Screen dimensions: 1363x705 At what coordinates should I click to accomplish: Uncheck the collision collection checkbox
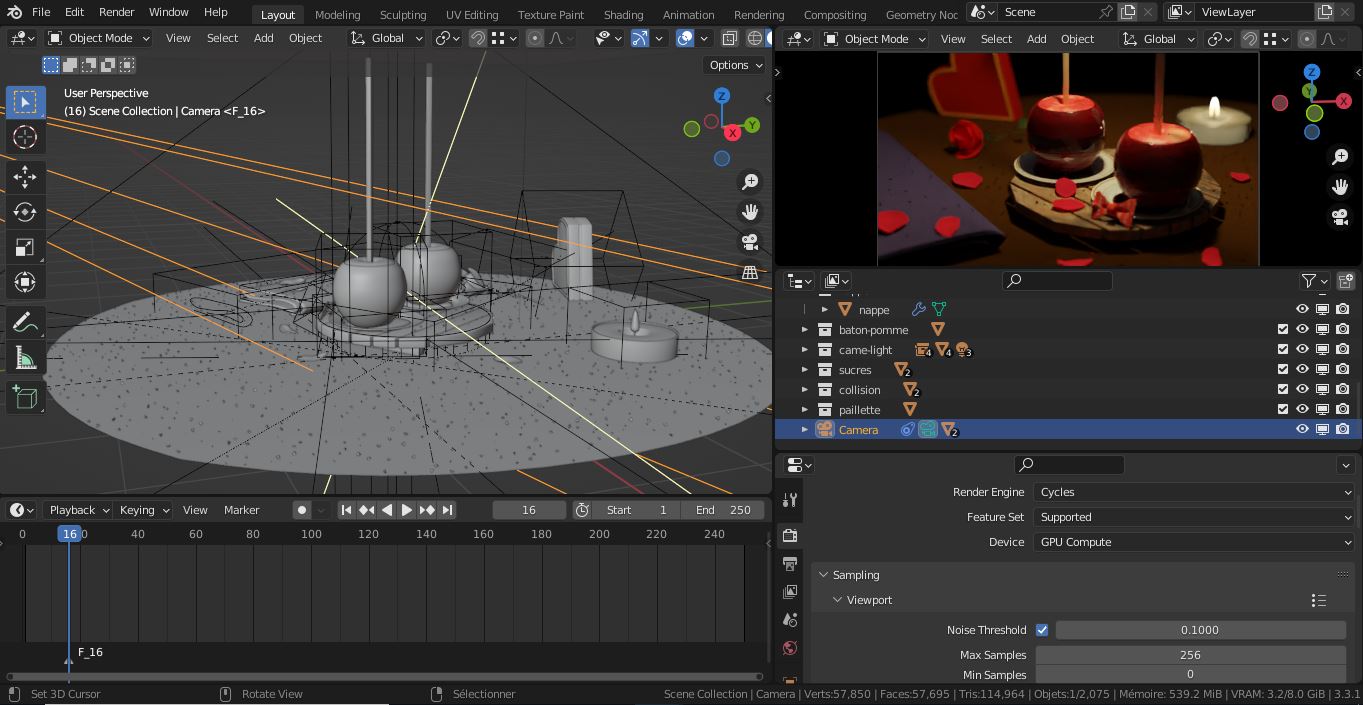(1281, 389)
